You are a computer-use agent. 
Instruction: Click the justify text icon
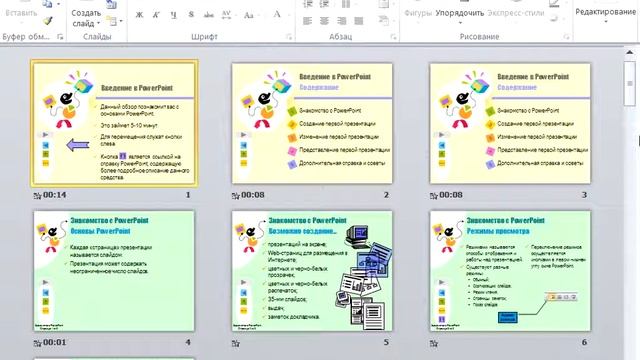[359, 20]
